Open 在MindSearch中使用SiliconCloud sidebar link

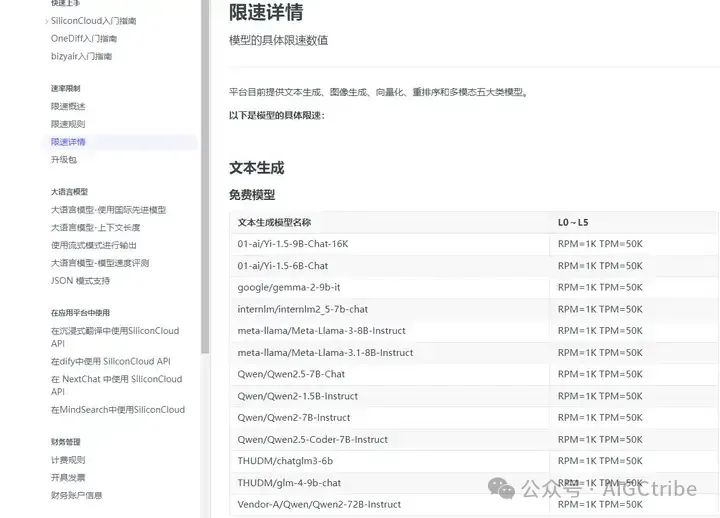pyautogui.click(x=118, y=410)
